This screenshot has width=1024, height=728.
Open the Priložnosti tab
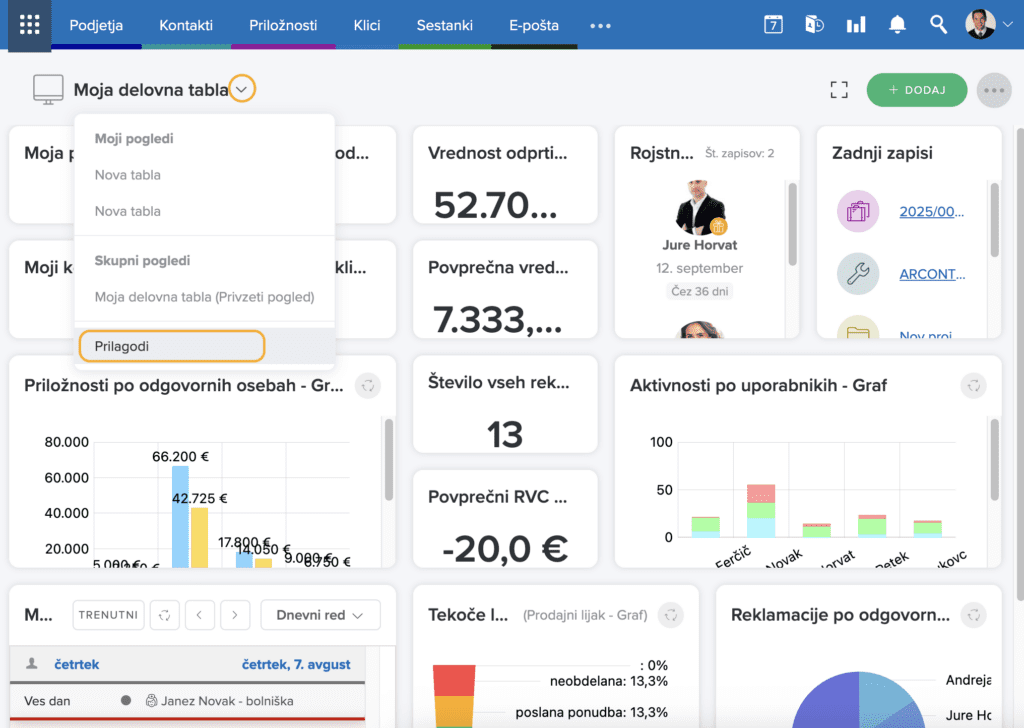(283, 25)
